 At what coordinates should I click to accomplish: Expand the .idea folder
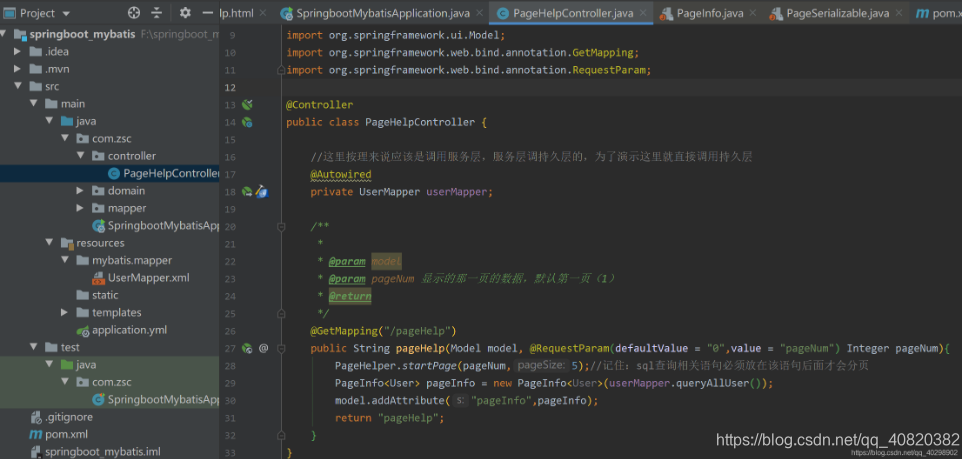(x=17, y=51)
